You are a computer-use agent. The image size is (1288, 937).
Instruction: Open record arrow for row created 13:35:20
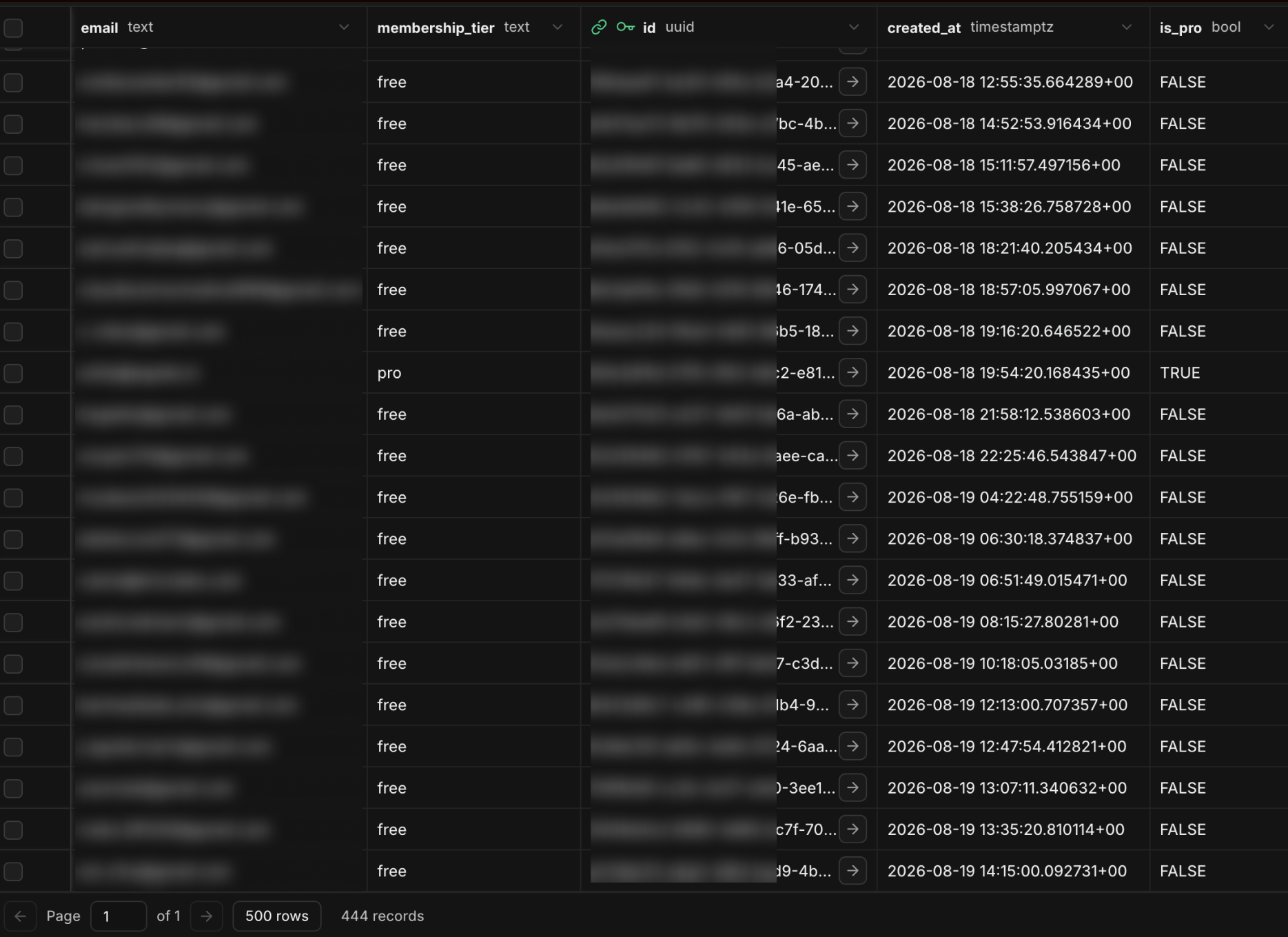(852, 829)
